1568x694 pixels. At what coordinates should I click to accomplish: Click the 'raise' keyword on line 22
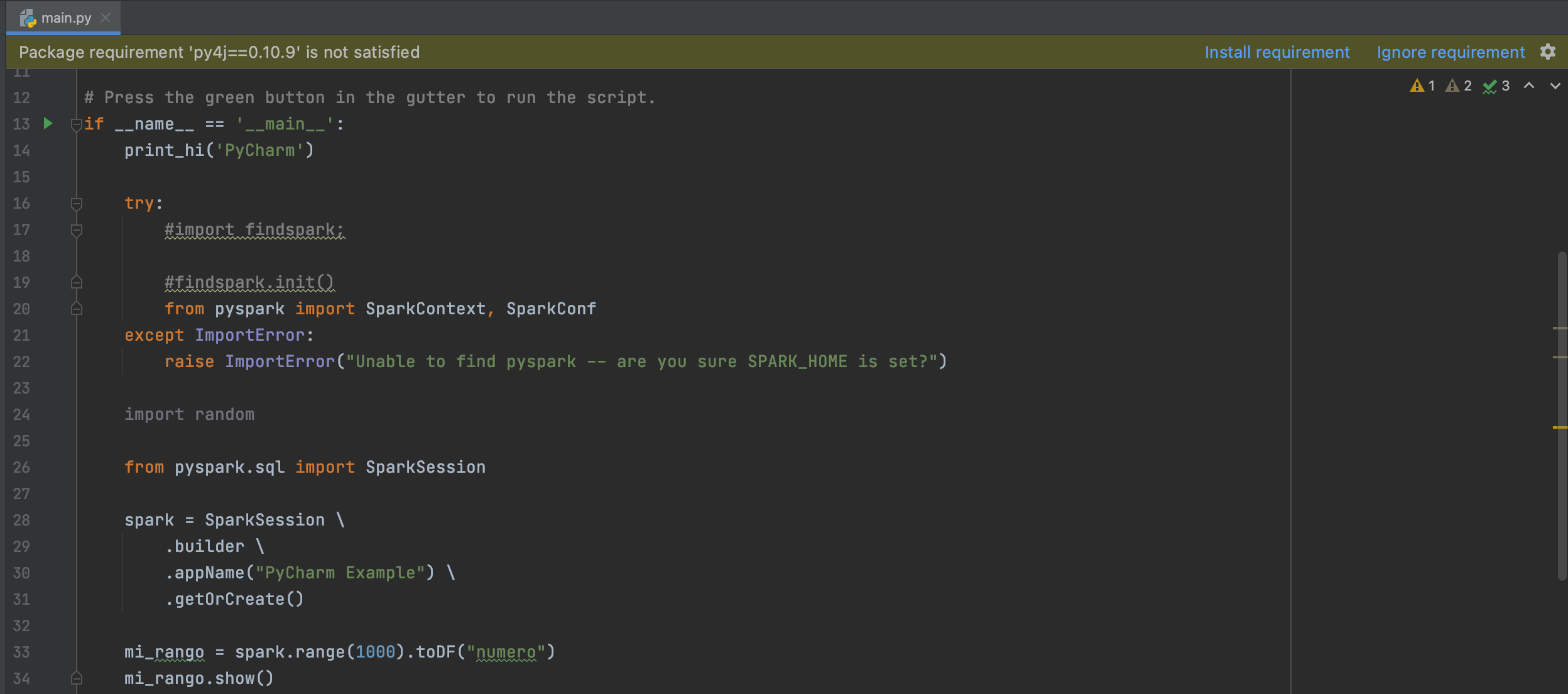(189, 361)
